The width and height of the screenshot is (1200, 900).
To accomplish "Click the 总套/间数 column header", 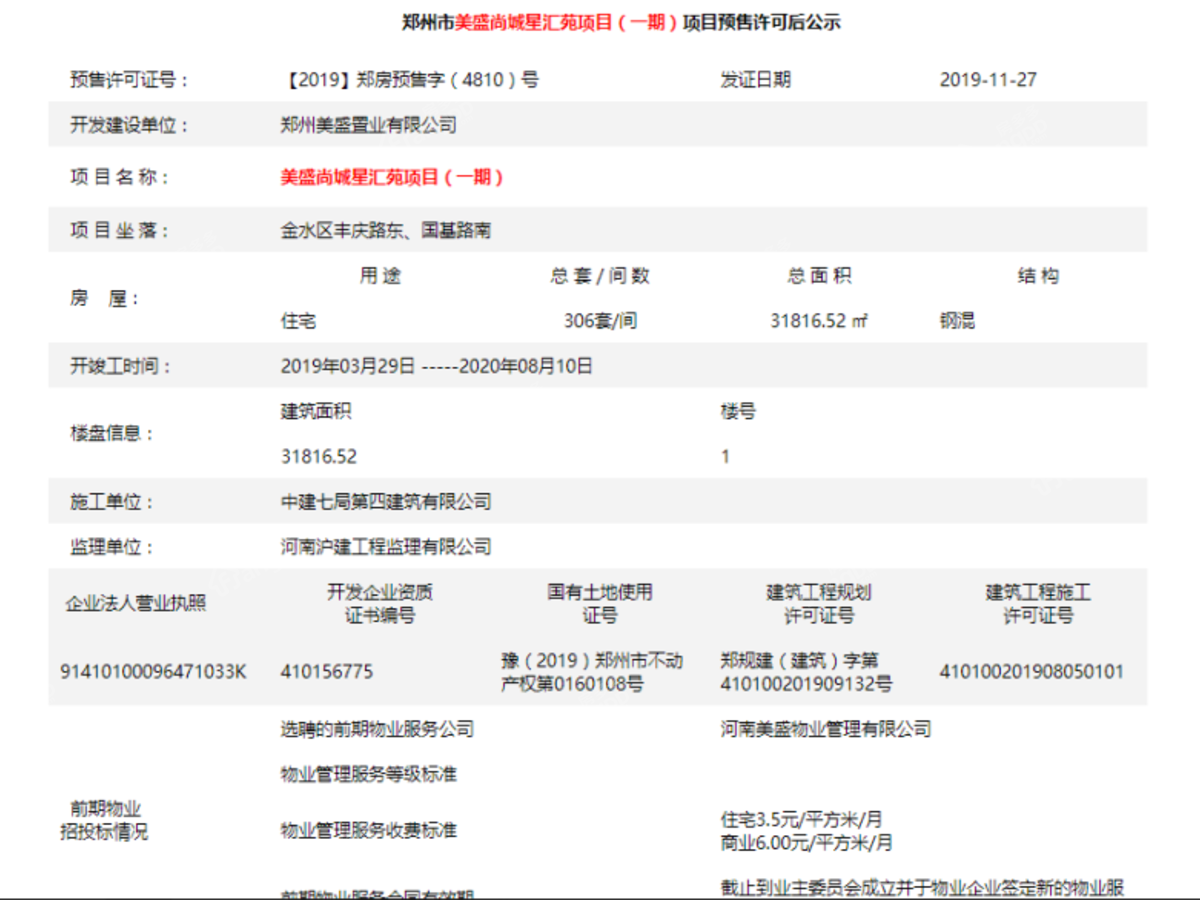I will [x=600, y=276].
